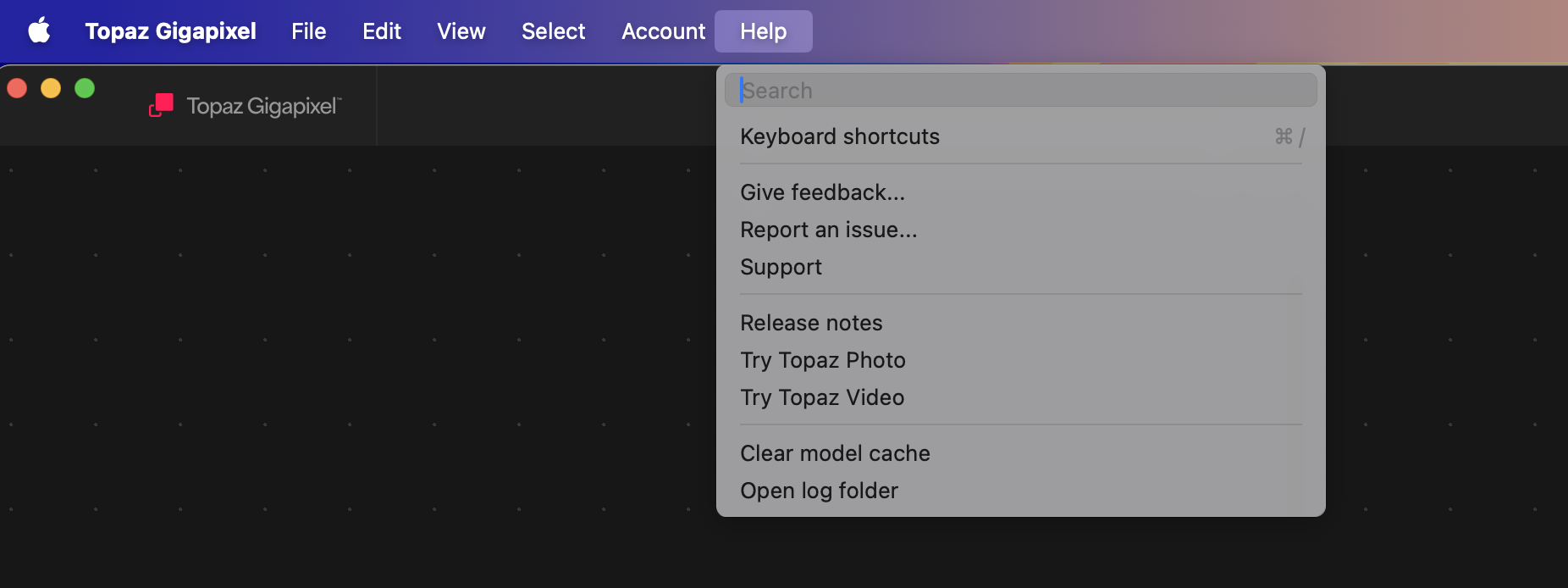This screenshot has width=1568, height=588.
Task: Open the View menu
Action: 461,31
